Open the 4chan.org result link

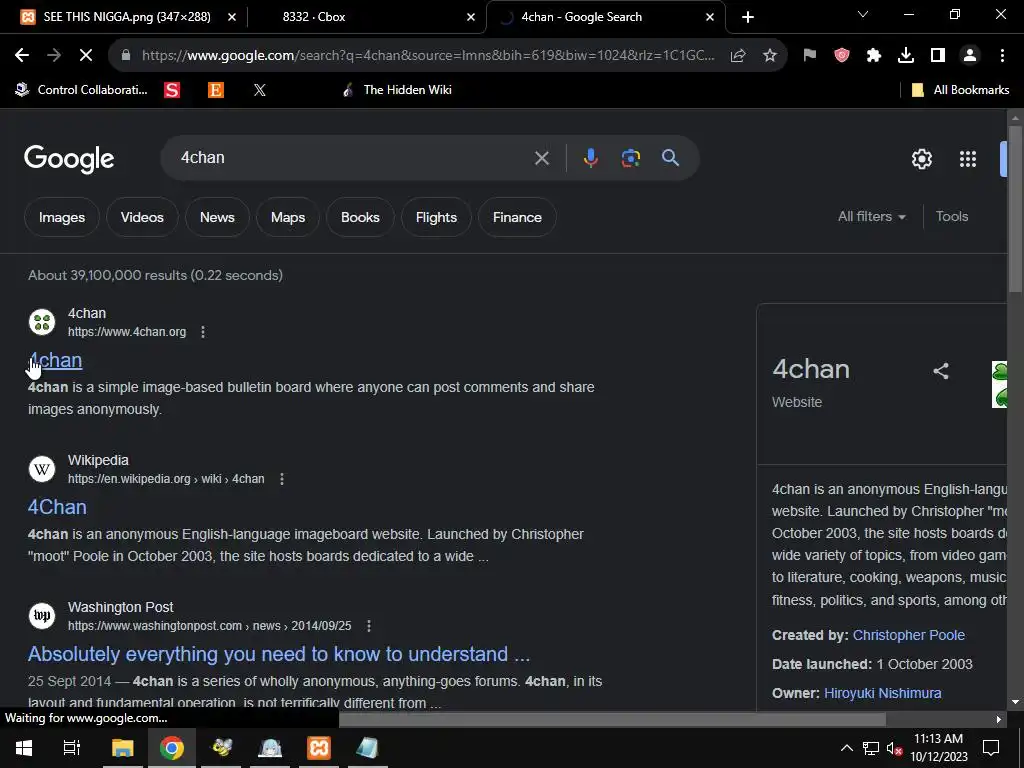pyautogui.click(x=55, y=360)
